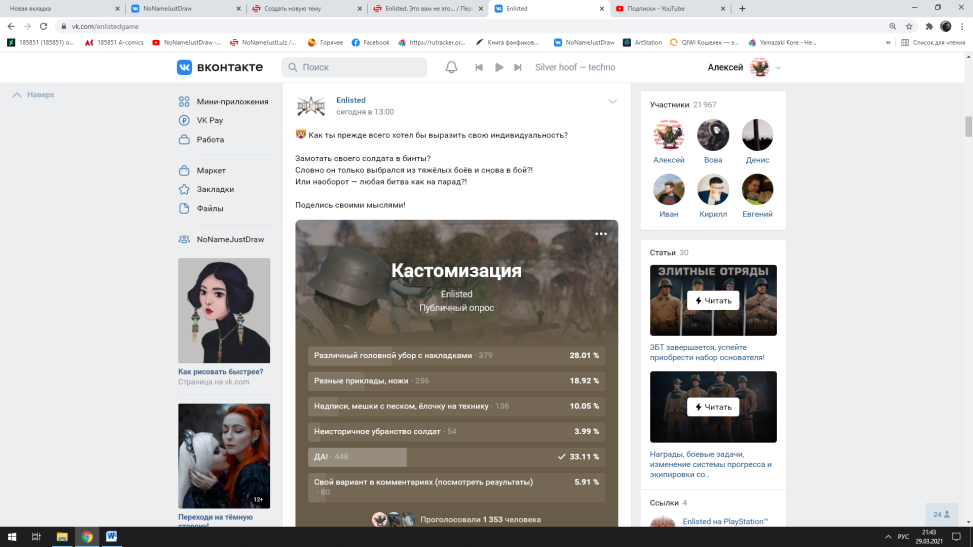Open NoNameJustDraw community in sidebar

tap(223, 239)
